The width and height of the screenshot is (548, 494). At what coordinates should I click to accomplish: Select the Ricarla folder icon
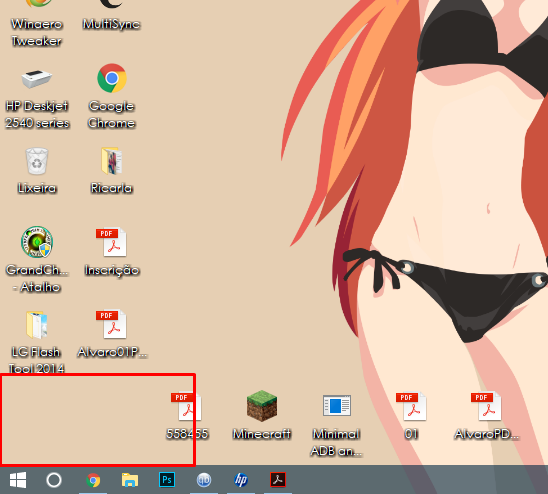point(111,171)
